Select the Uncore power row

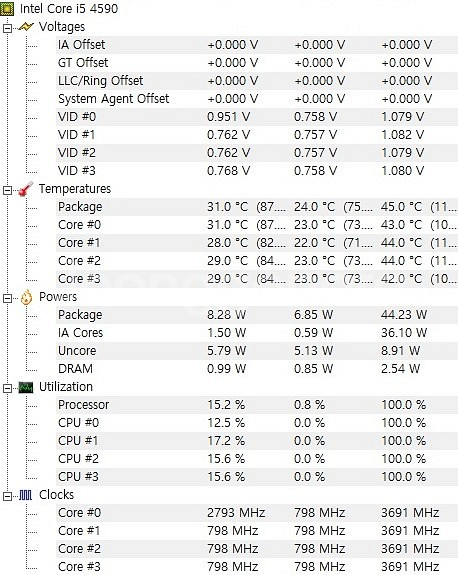point(257,351)
